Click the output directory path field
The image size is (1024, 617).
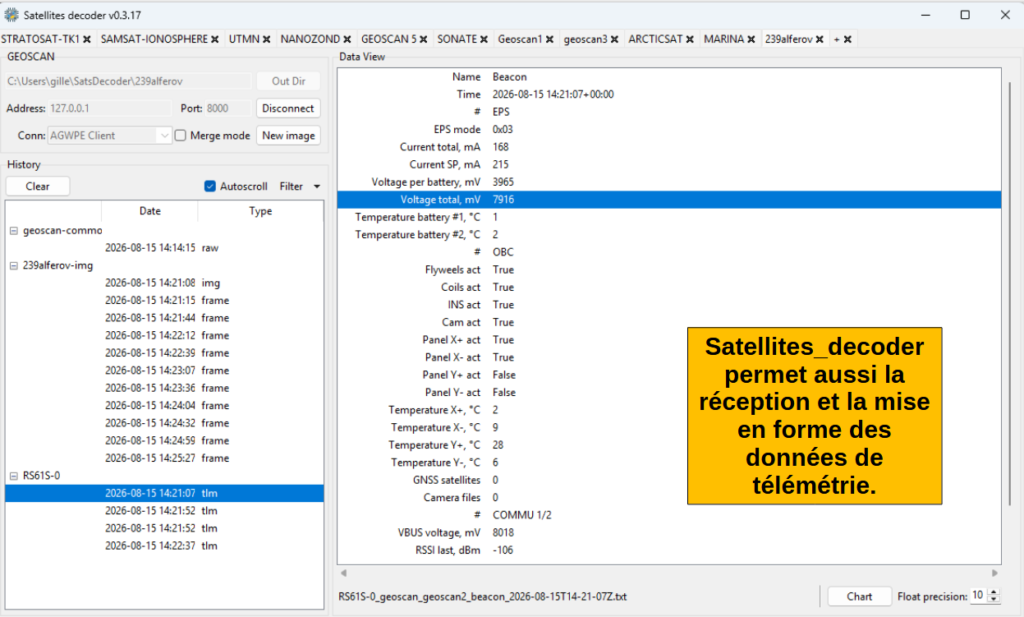129,81
